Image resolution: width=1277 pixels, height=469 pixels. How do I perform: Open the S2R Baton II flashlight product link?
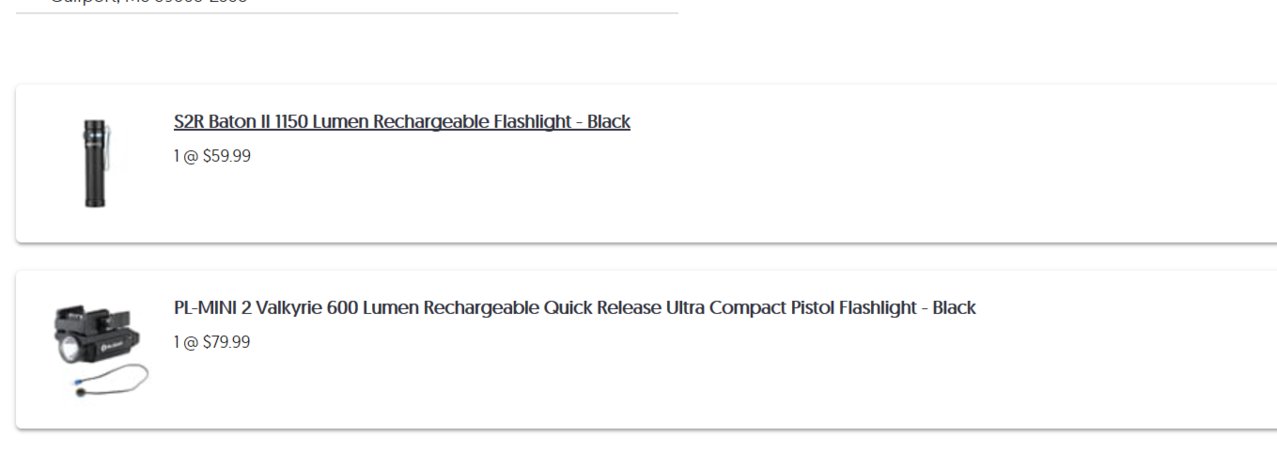[402, 122]
